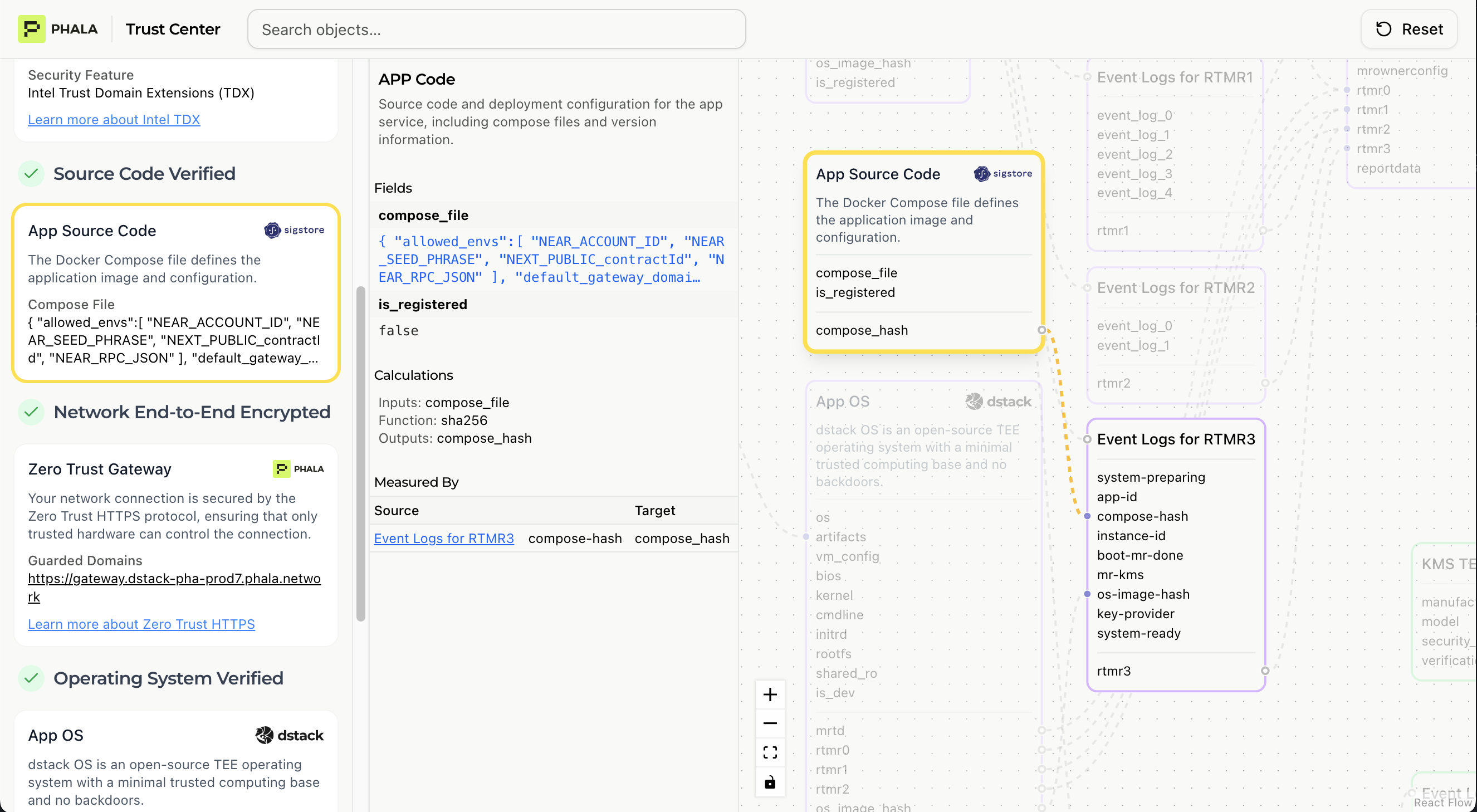The height and width of the screenshot is (812, 1477).
Task: Click the Phala logo icon
Action: (32, 28)
